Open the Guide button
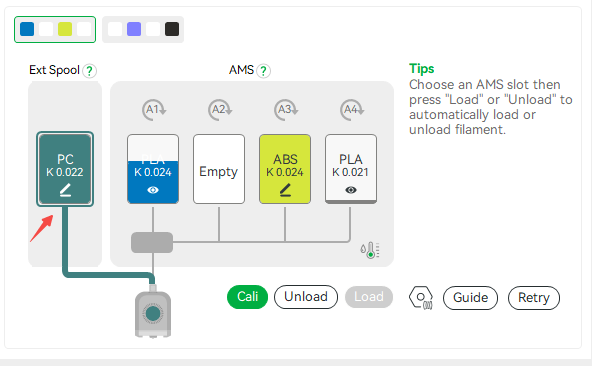Image resolution: width=592 pixels, height=366 pixels. click(470, 298)
